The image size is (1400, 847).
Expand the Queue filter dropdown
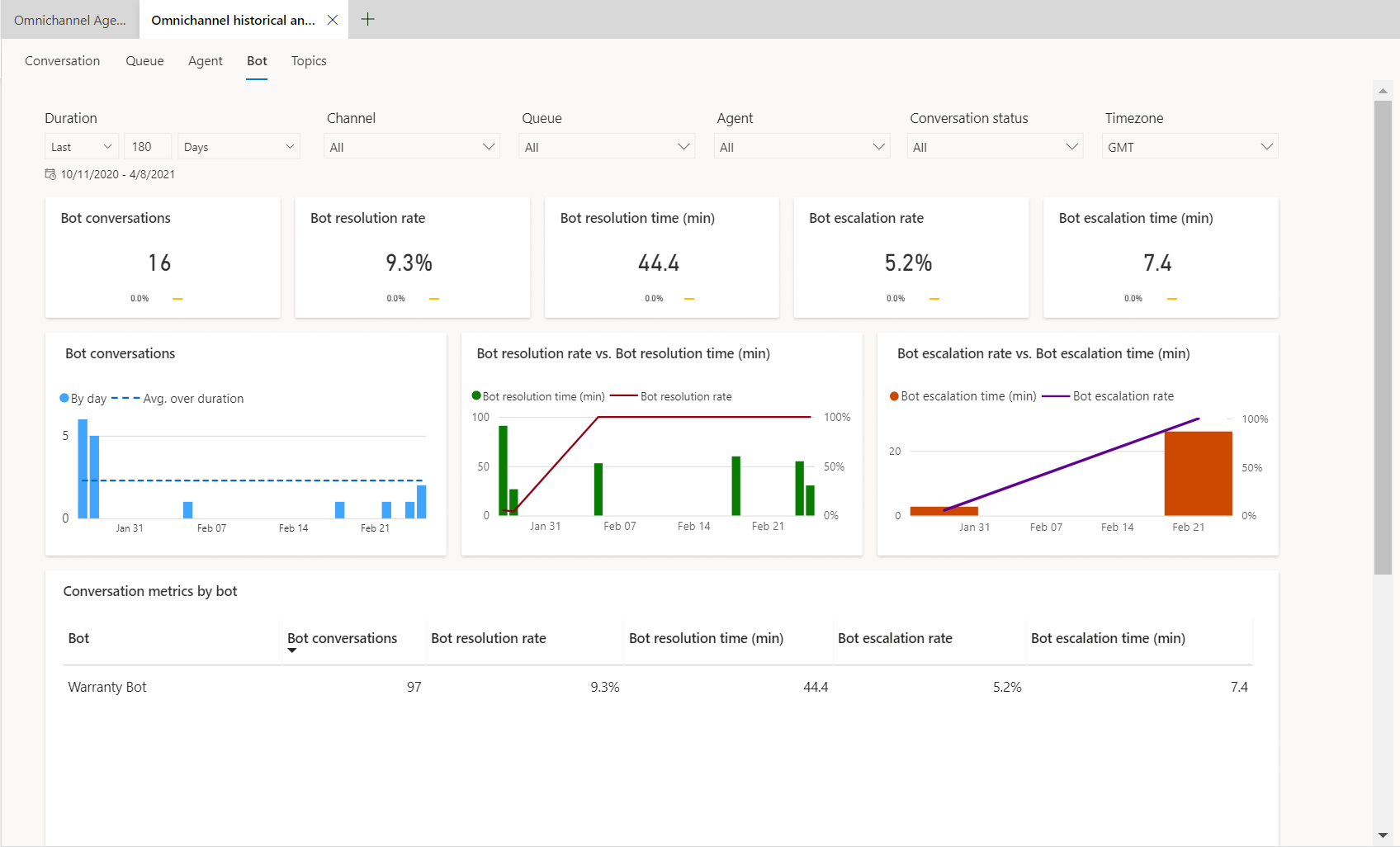tap(607, 146)
